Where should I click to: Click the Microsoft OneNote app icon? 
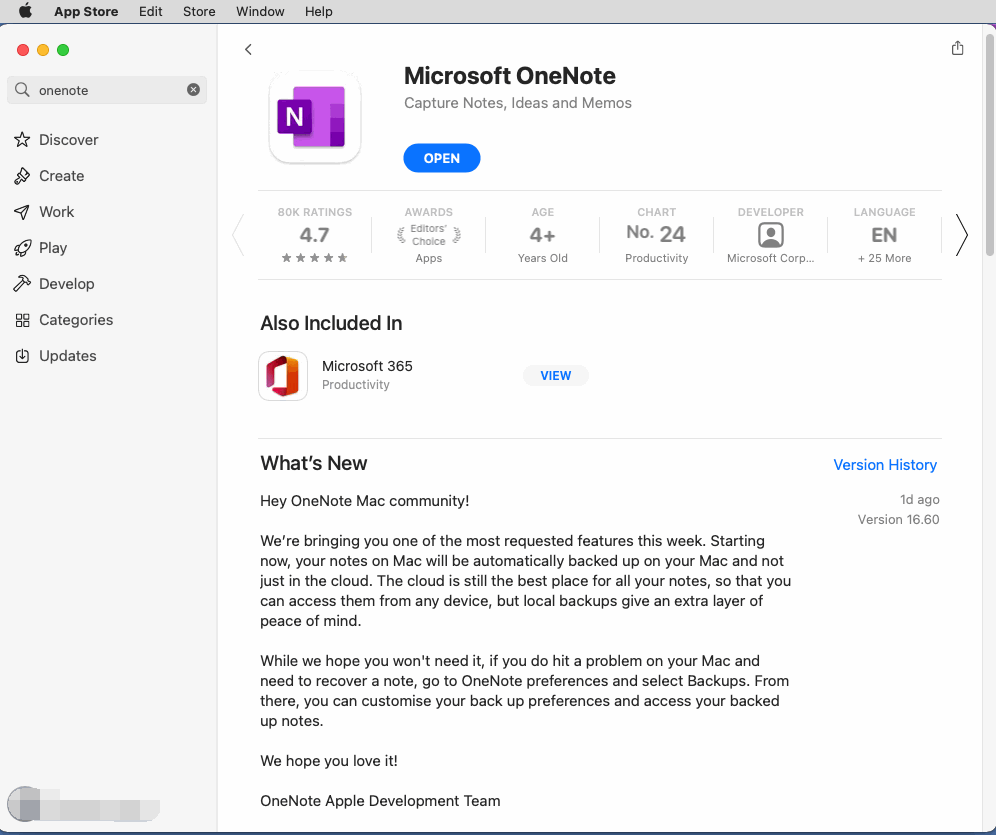[x=315, y=117]
